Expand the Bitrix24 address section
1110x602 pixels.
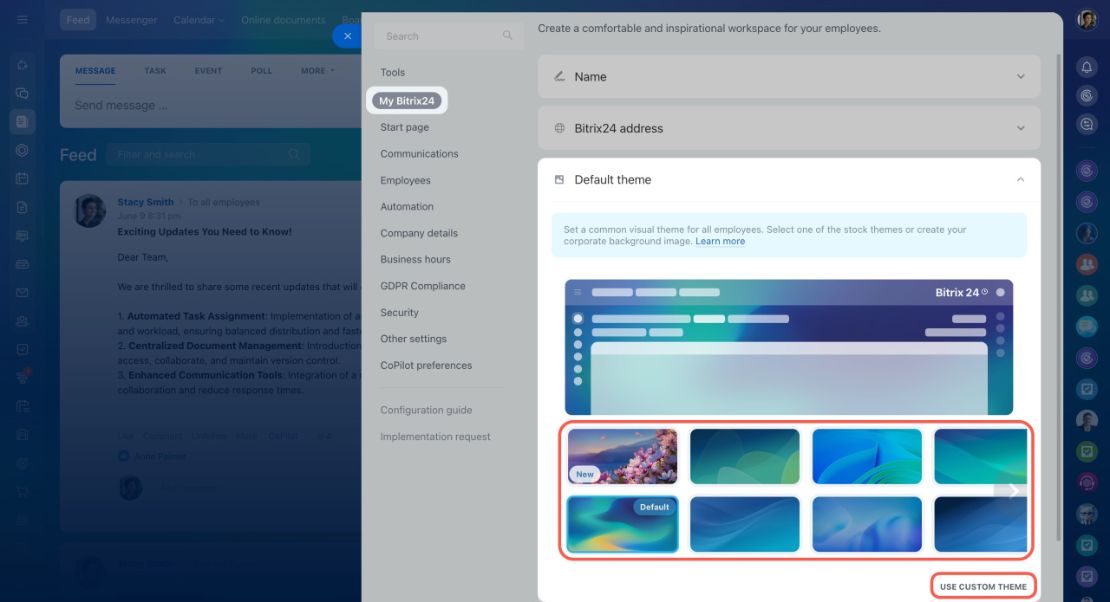tap(789, 128)
